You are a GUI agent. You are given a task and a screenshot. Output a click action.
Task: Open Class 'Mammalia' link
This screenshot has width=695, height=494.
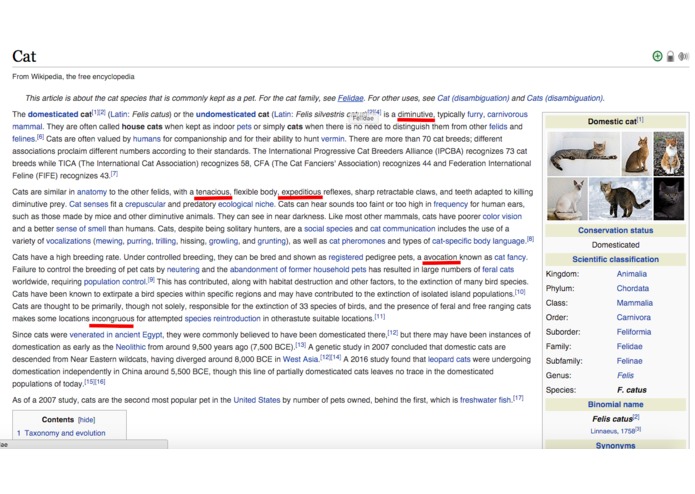[x=634, y=303]
